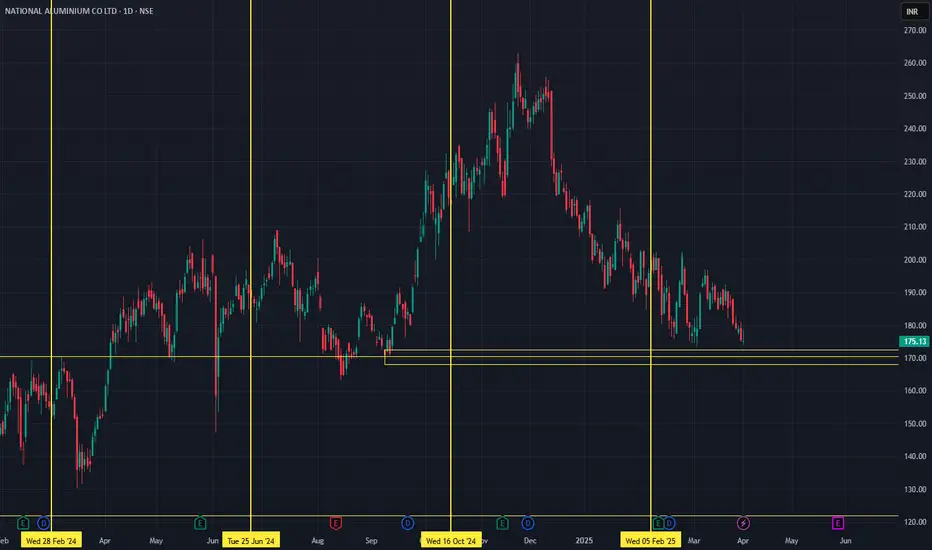Open the red earnings E marker near Aug
The image size is (932, 550).
[x=335, y=523]
